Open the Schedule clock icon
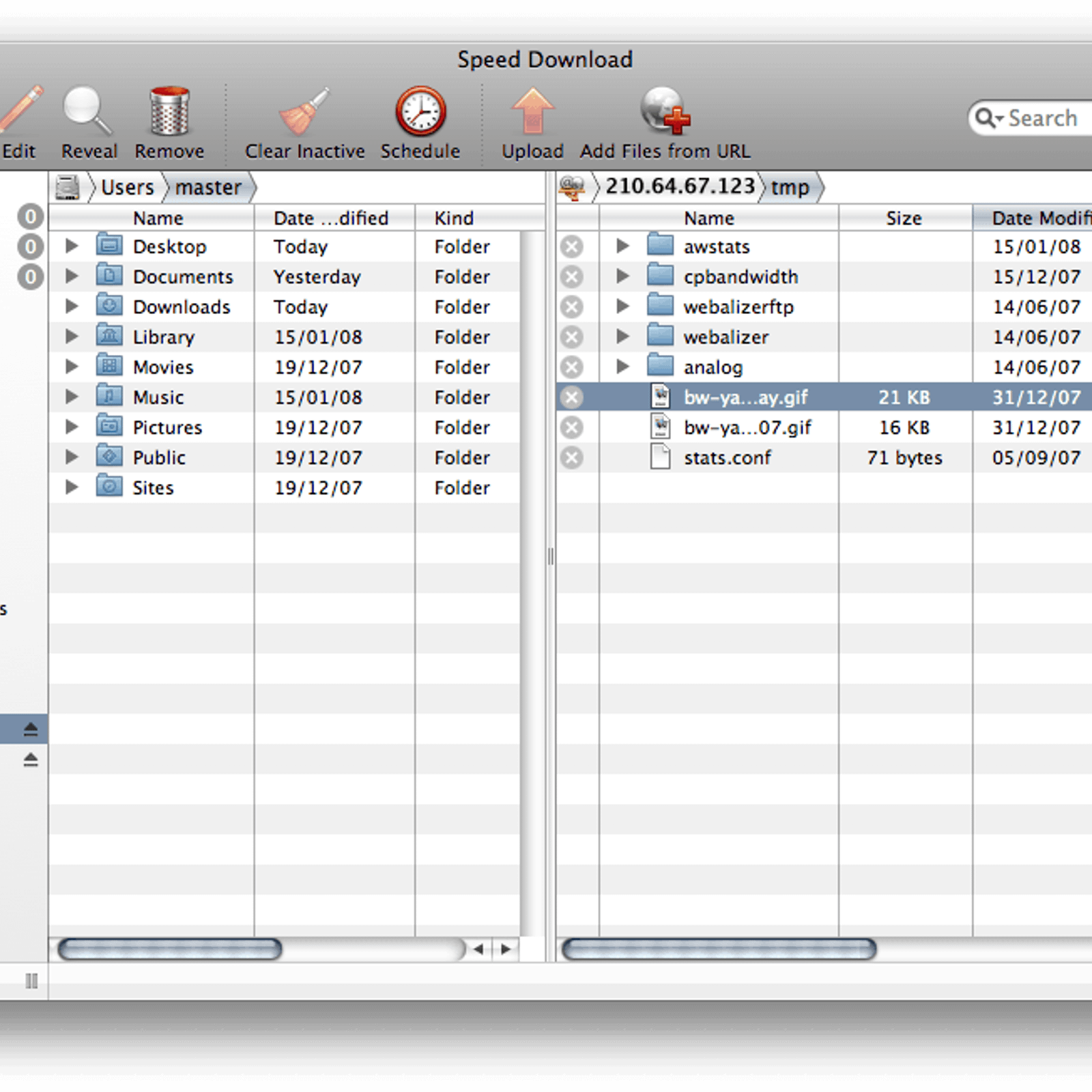Viewport: 1092px width, 1092px height. point(420,111)
